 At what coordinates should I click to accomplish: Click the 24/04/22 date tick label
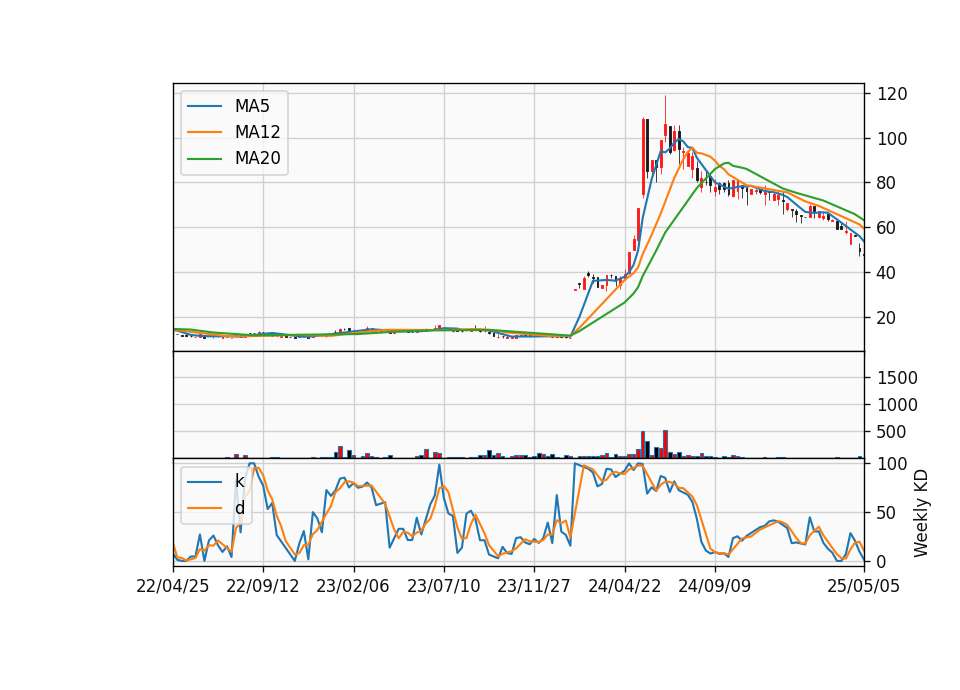click(x=624, y=586)
